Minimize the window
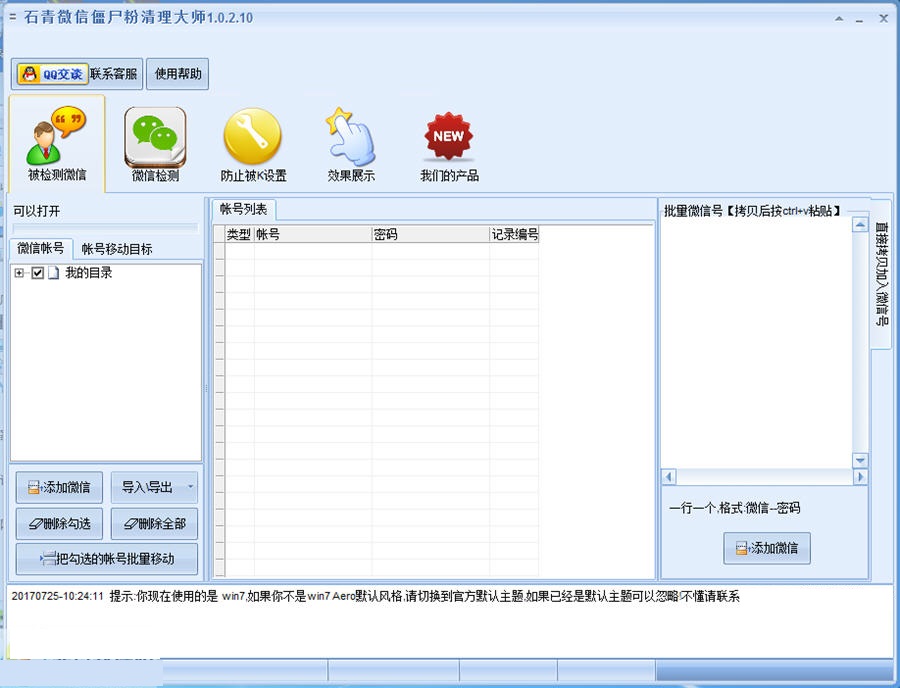This screenshot has height=688, width=900. point(859,19)
